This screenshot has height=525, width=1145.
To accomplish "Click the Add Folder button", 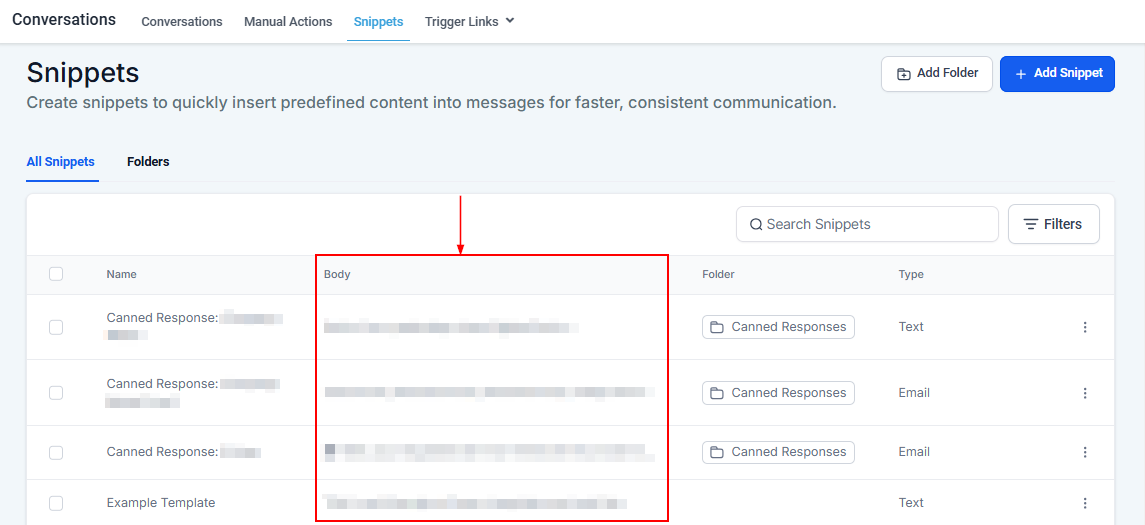I will 936,73.
